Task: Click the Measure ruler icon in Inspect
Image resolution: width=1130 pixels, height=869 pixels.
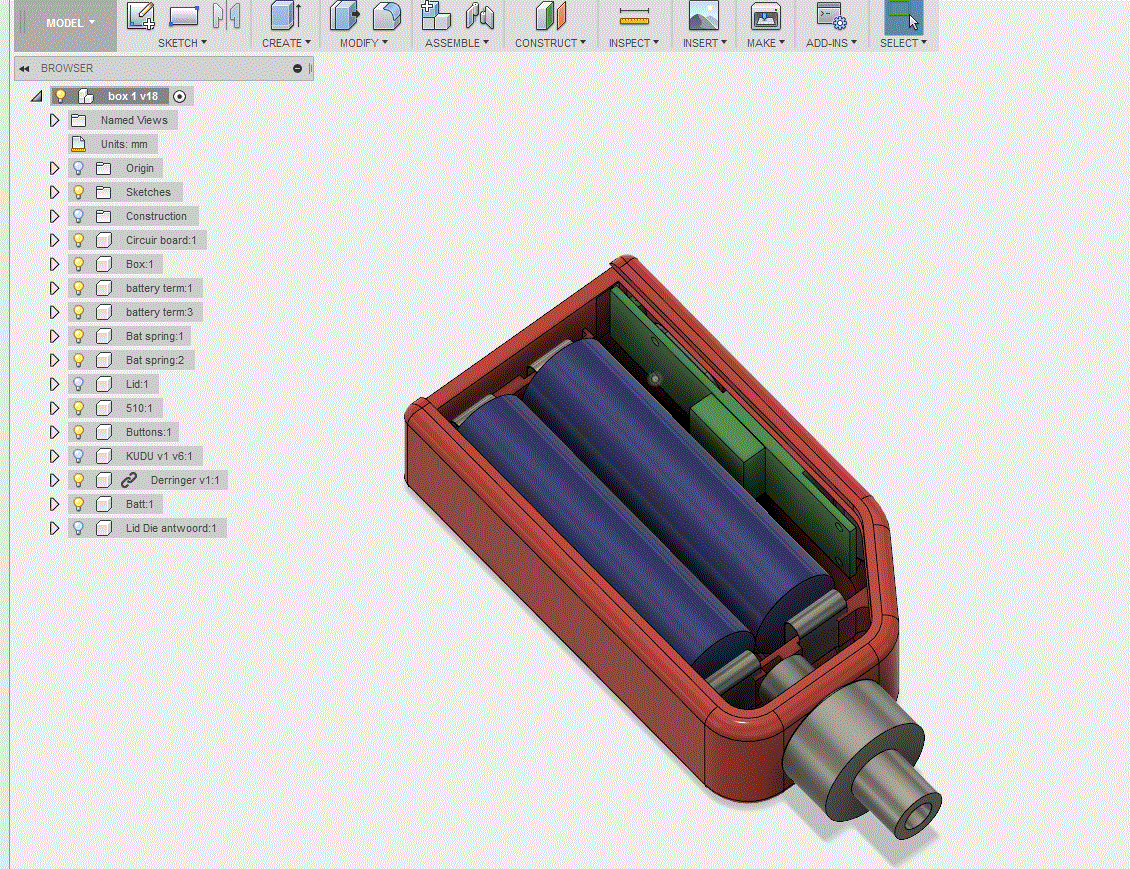Action: coord(634,17)
